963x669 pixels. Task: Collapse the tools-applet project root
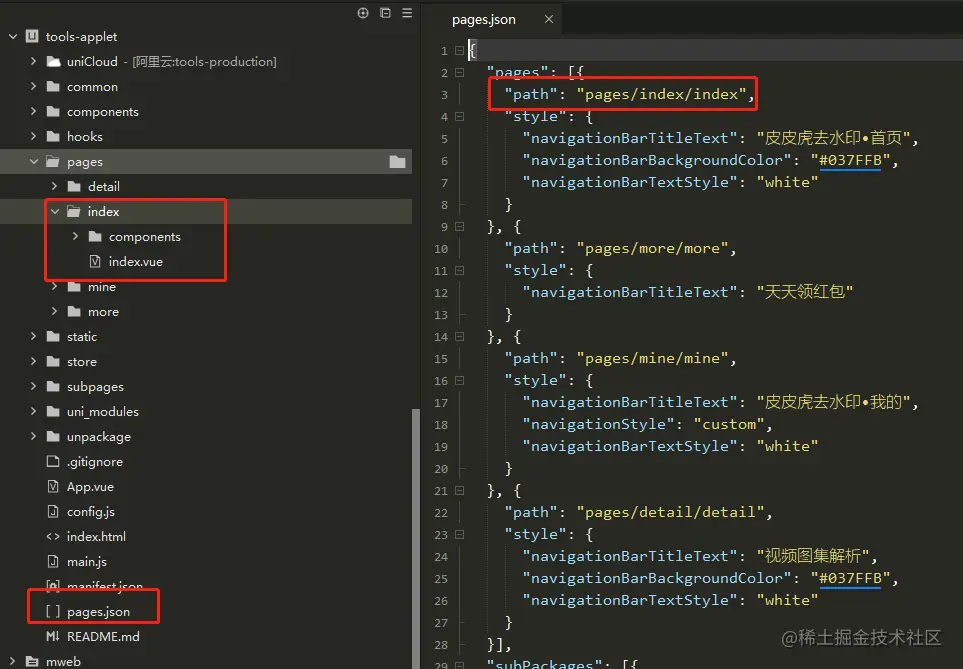click(13, 36)
